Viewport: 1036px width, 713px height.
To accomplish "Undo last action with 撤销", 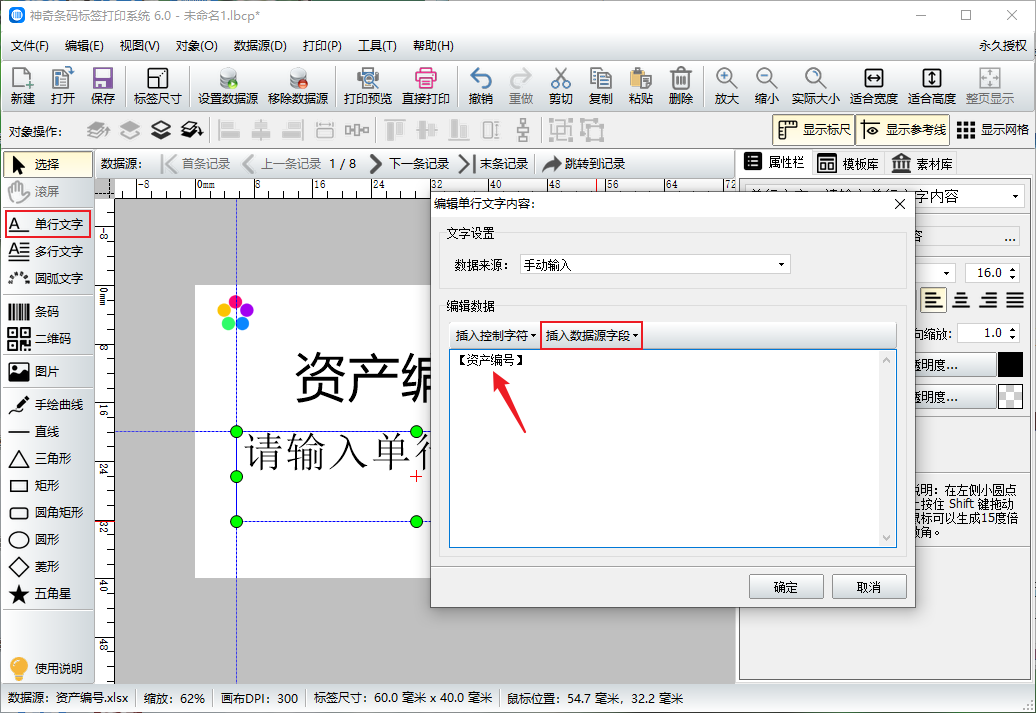I will click(480, 86).
